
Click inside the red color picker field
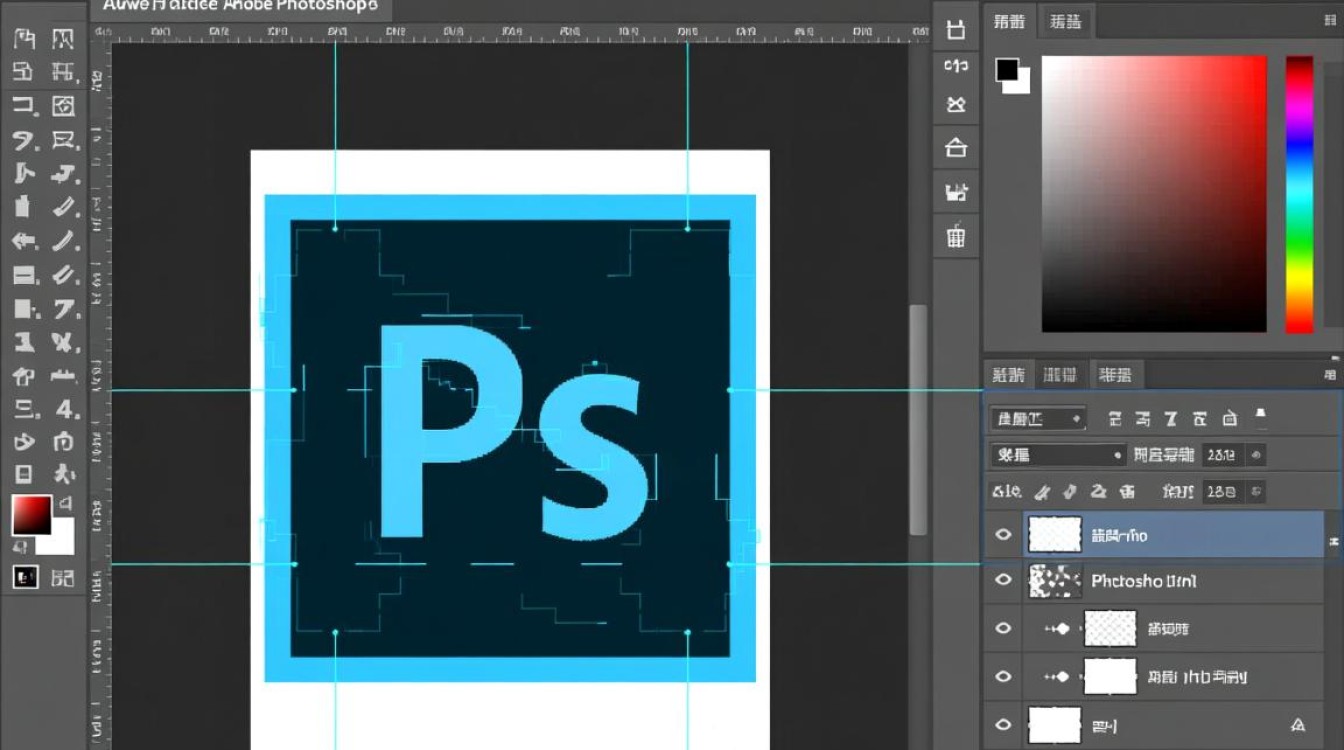tap(1154, 194)
